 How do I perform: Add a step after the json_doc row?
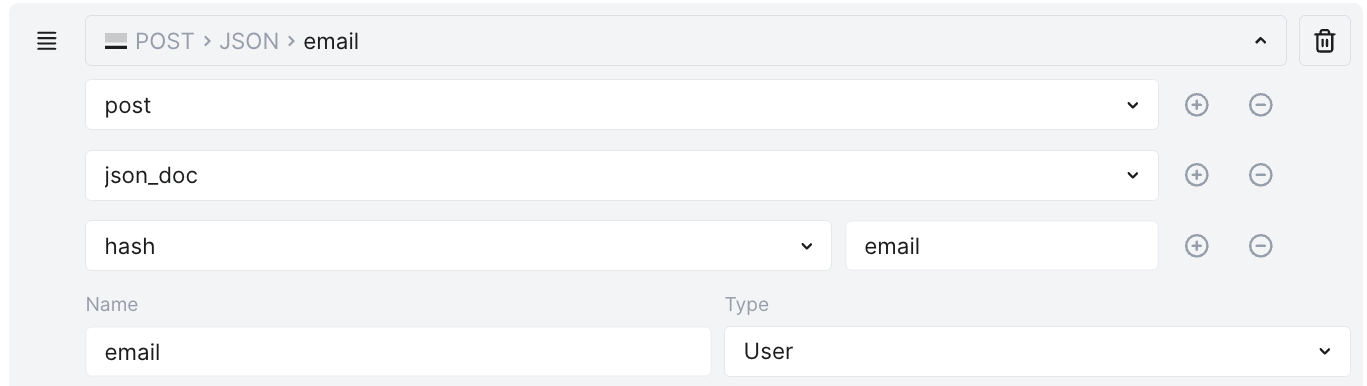1196,175
